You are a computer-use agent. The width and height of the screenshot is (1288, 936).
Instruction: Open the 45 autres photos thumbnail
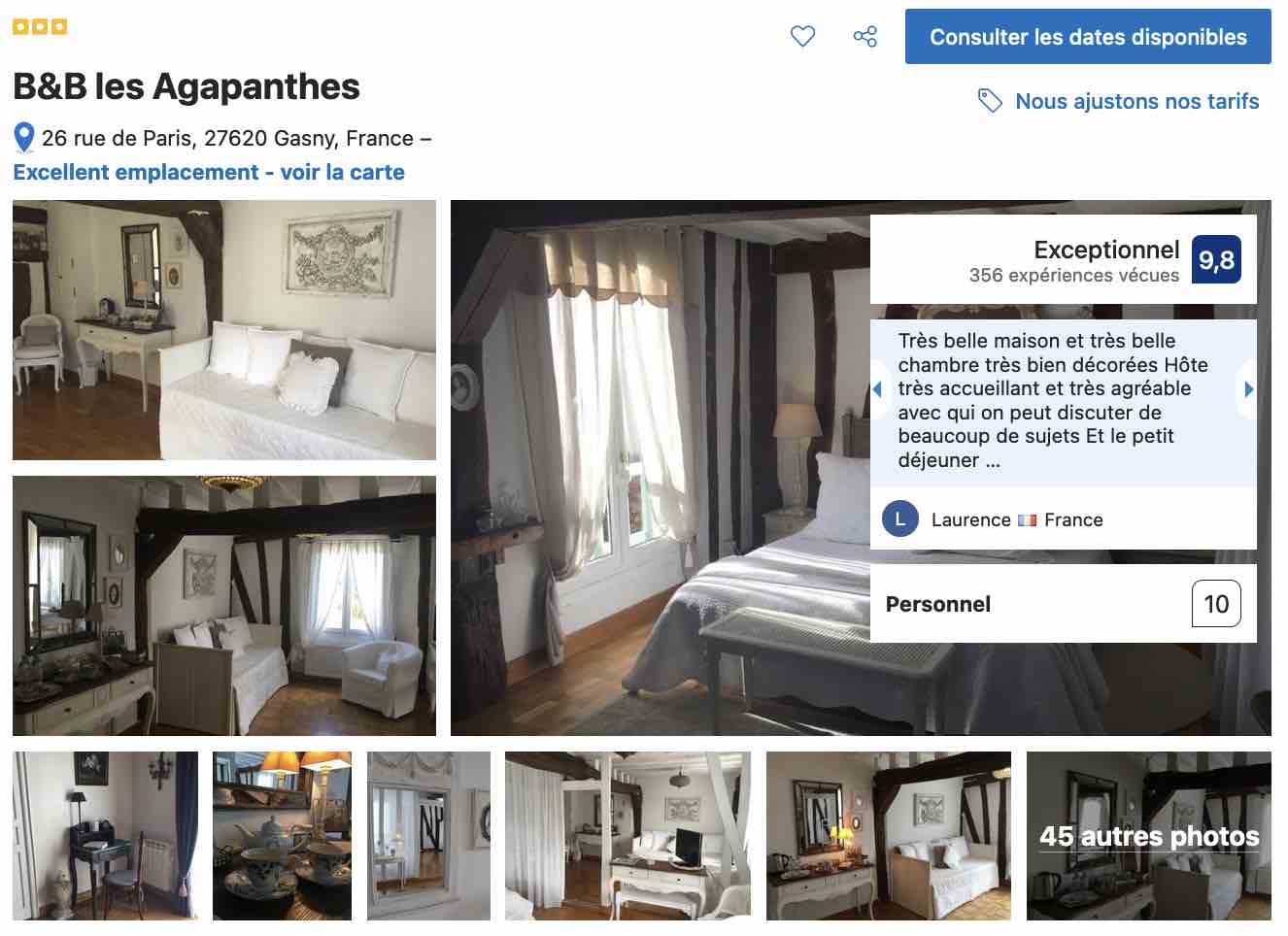[1149, 836]
